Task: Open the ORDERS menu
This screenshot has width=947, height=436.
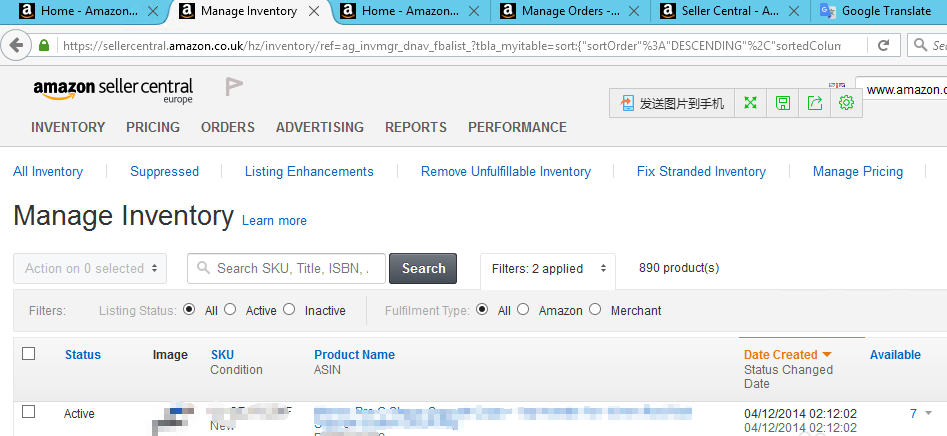Action: click(x=228, y=127)
